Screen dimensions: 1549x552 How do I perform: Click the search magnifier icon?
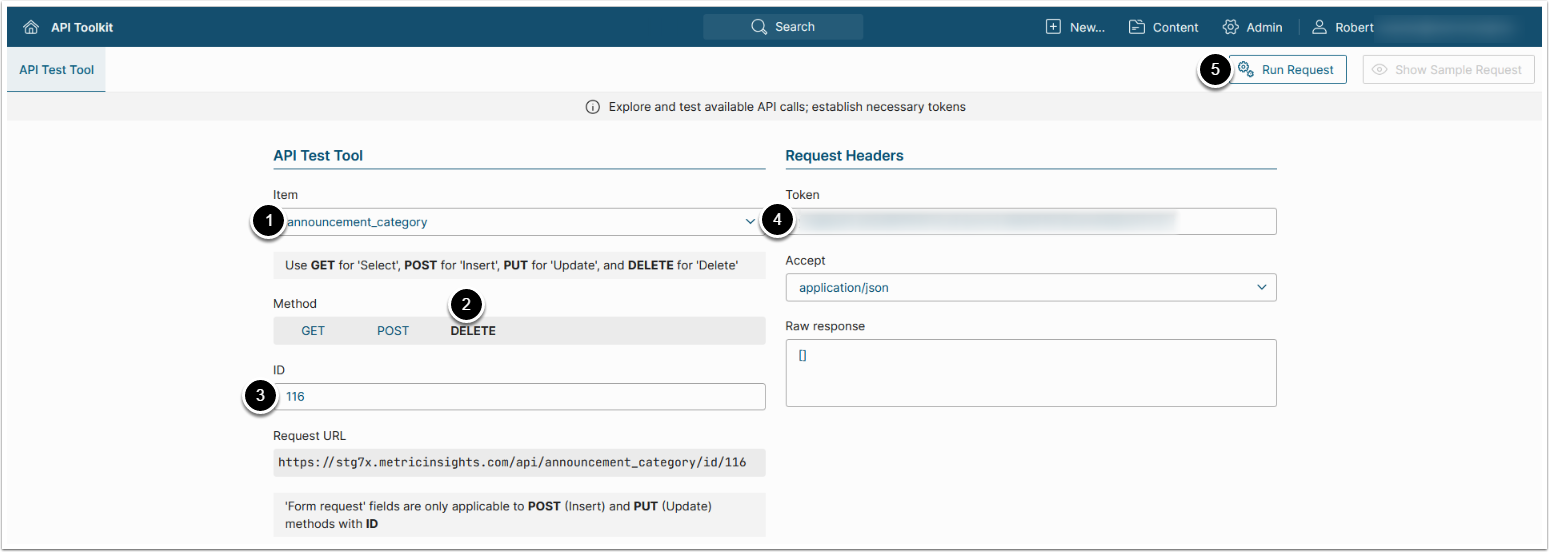click(759, 27)
